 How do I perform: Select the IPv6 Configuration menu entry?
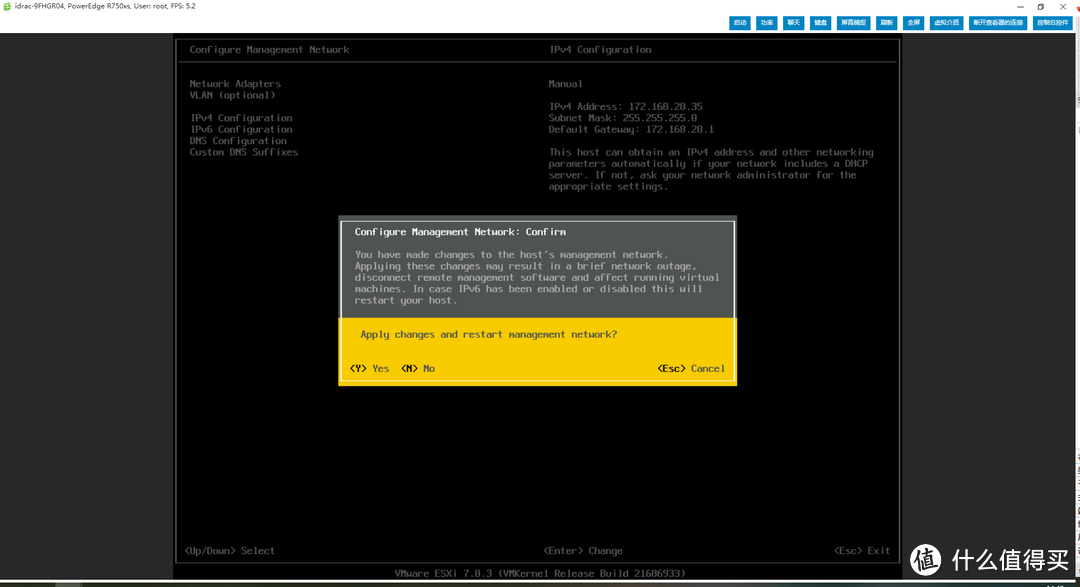241,130
